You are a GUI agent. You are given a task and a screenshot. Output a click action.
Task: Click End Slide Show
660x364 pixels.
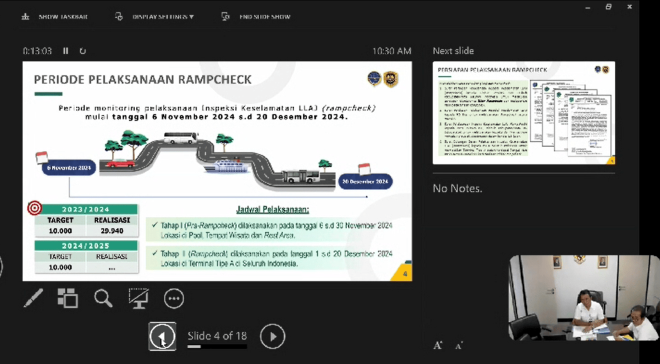pyautogui.click(x=256, y=17)
